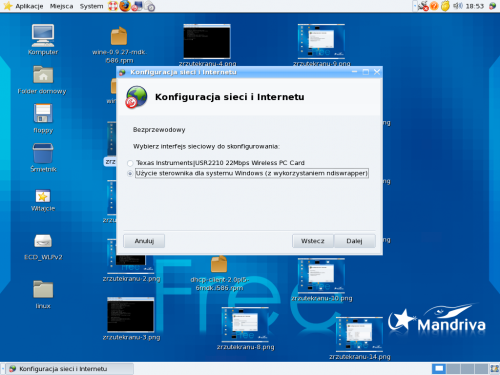Select the floppy drive desktop icon
The image size is (500, 375).
[x=43, y=113]
